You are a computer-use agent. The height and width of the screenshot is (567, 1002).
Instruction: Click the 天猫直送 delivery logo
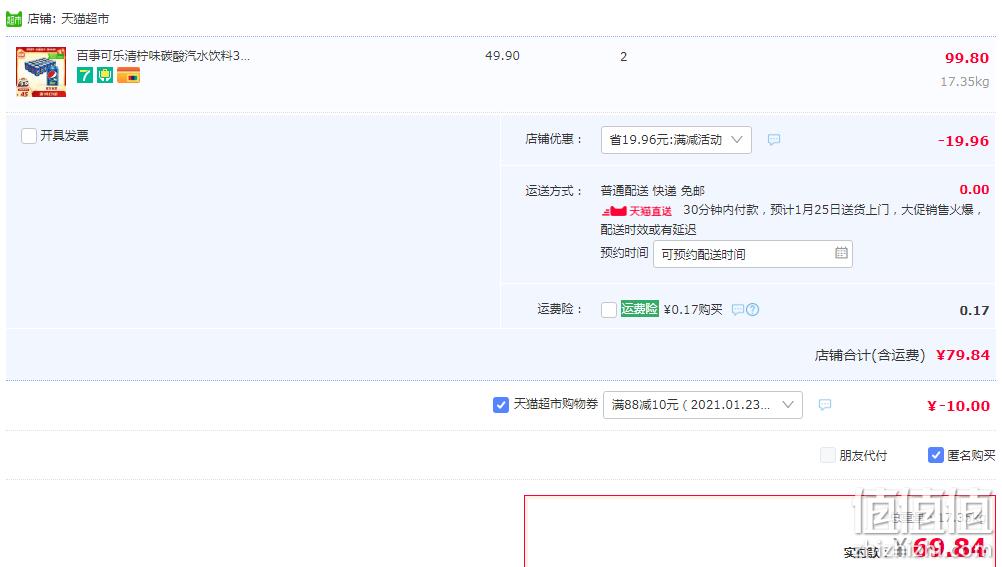coord(636,211)
